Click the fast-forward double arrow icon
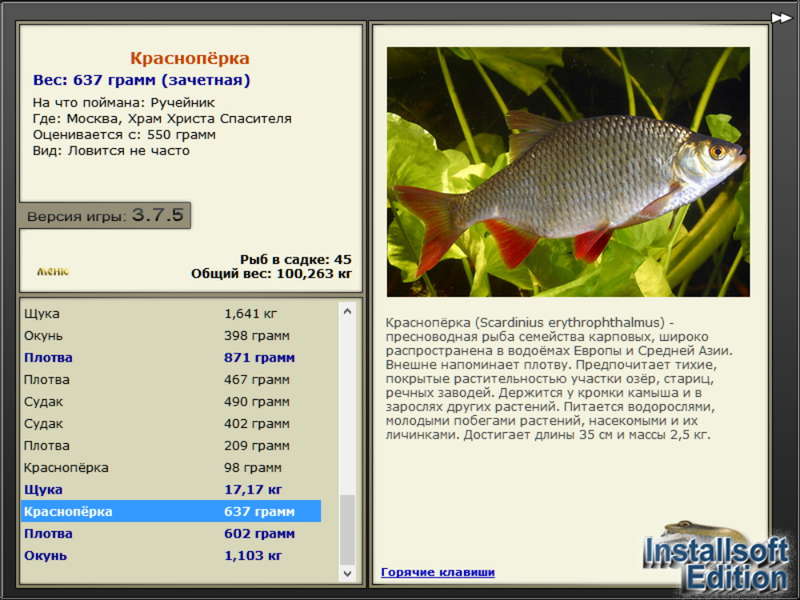 point(781,18)
